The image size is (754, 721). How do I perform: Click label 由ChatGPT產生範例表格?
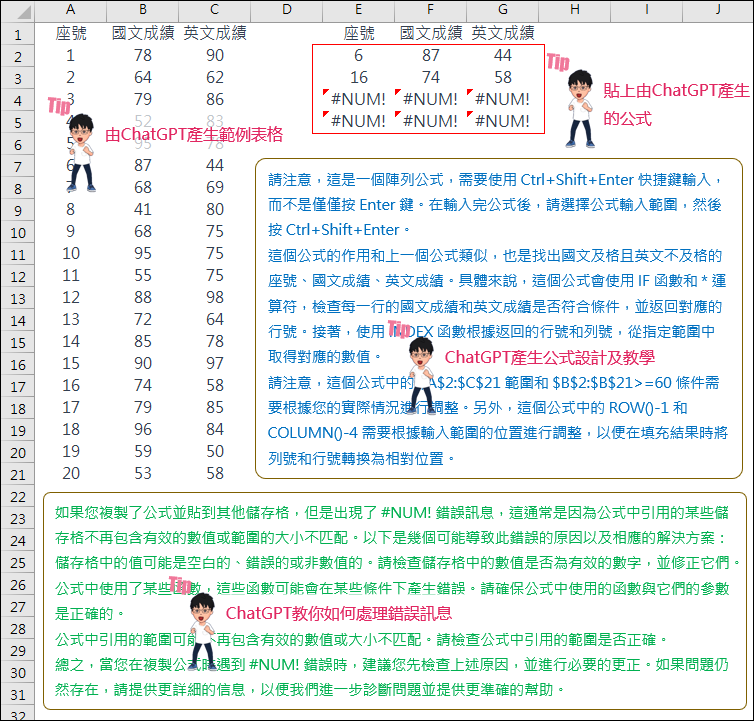point(194,134)
